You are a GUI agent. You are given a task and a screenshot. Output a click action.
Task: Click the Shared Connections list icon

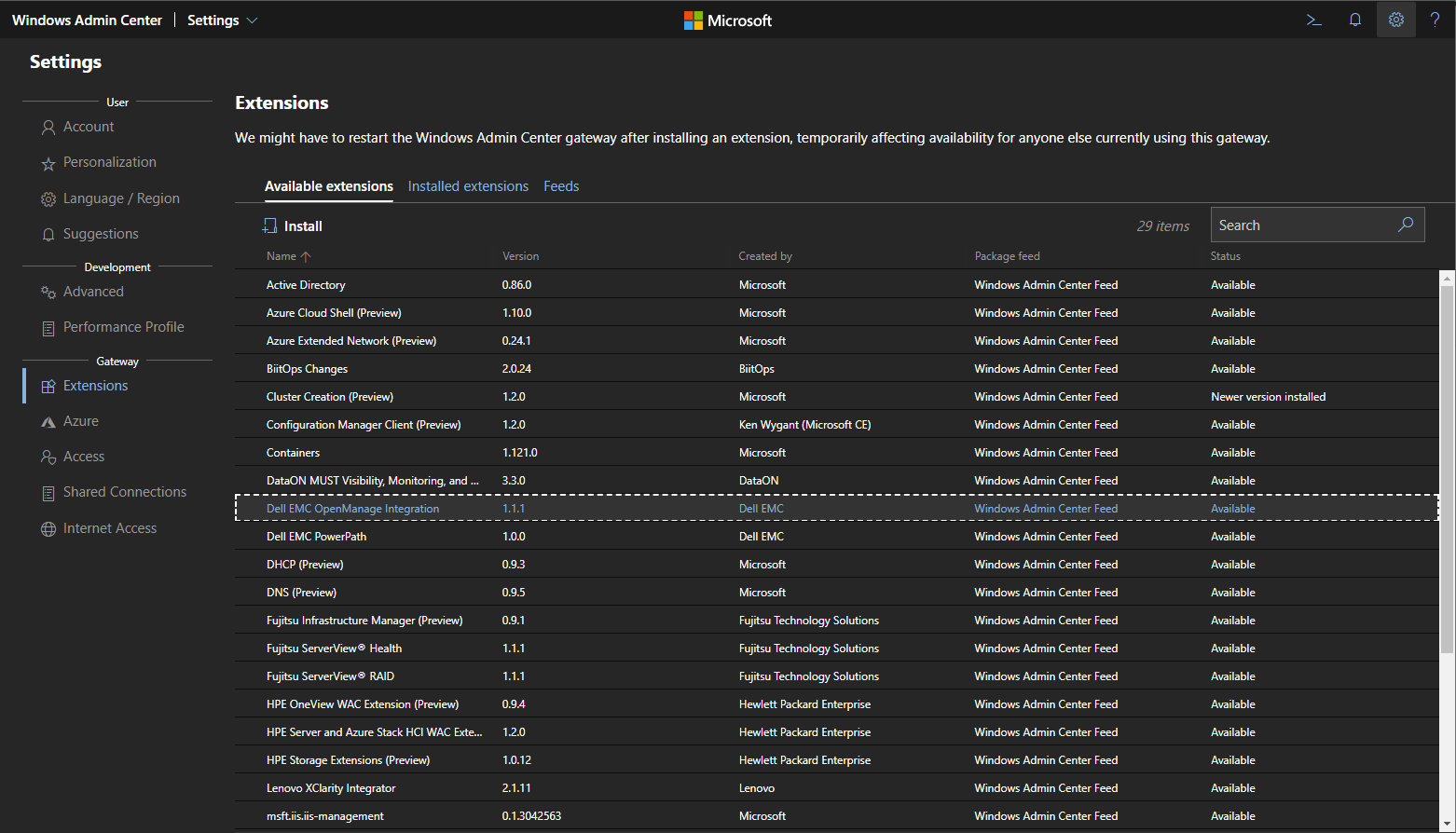pyautogui.click(x=48, y=493)
